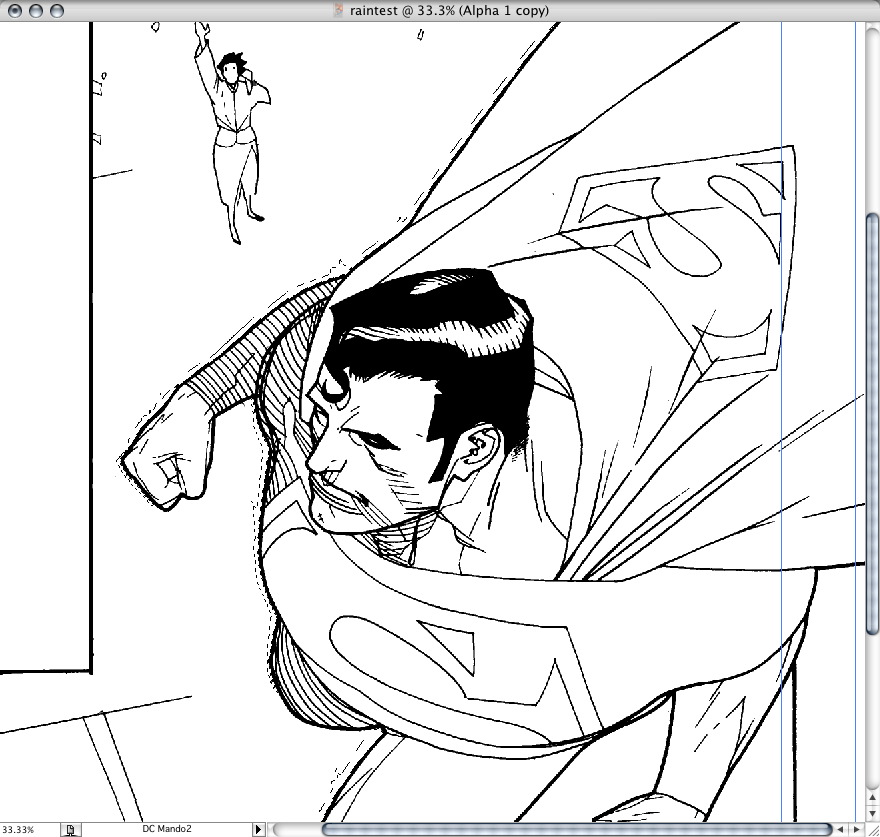
Task: Close the raintest document window
Action: coord(15,11)
